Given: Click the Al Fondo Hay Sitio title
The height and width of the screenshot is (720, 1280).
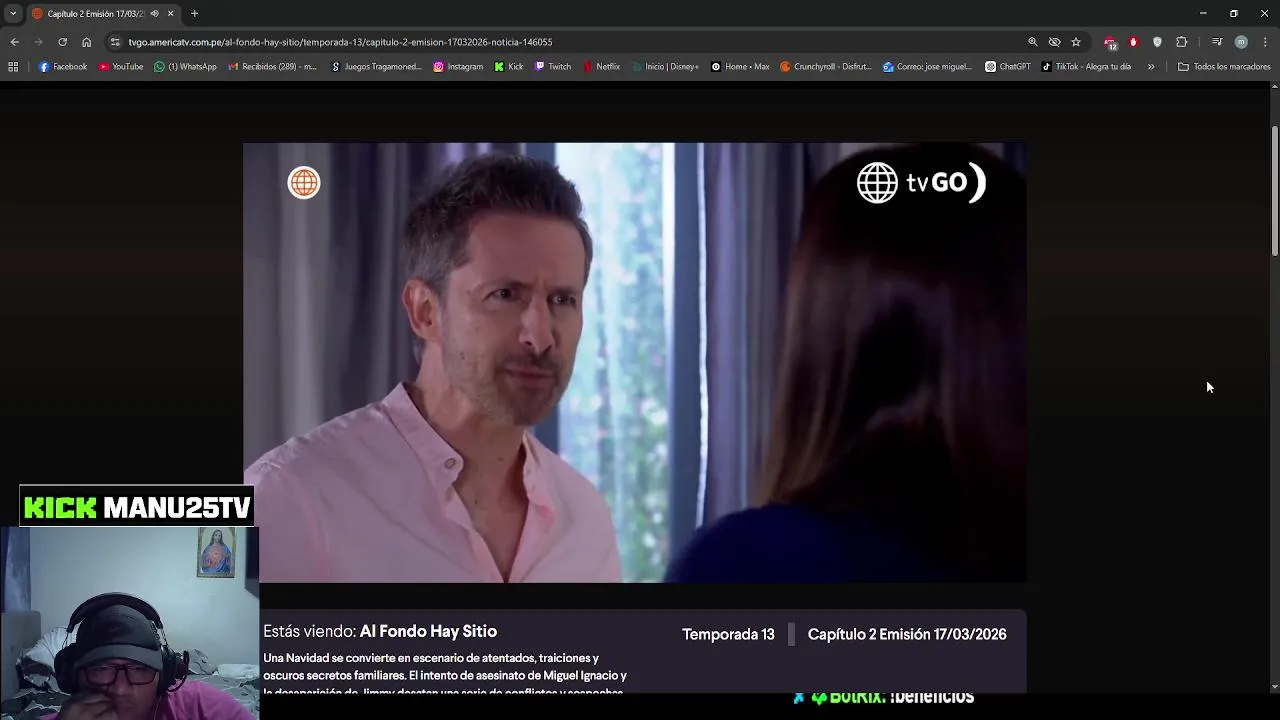Looking at the screenshot, I should point(428,632).
